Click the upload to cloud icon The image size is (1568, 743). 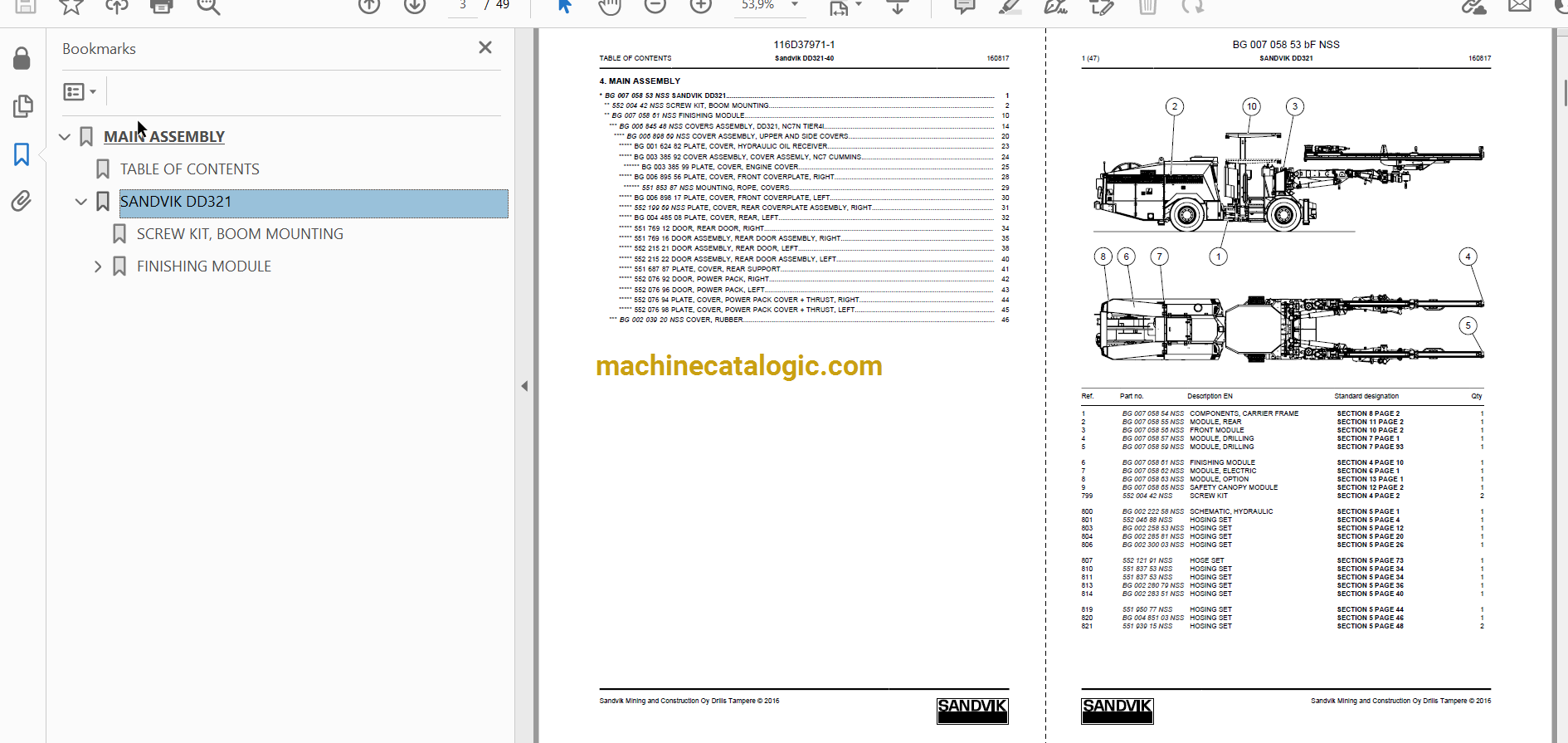[x=116, y=7]
